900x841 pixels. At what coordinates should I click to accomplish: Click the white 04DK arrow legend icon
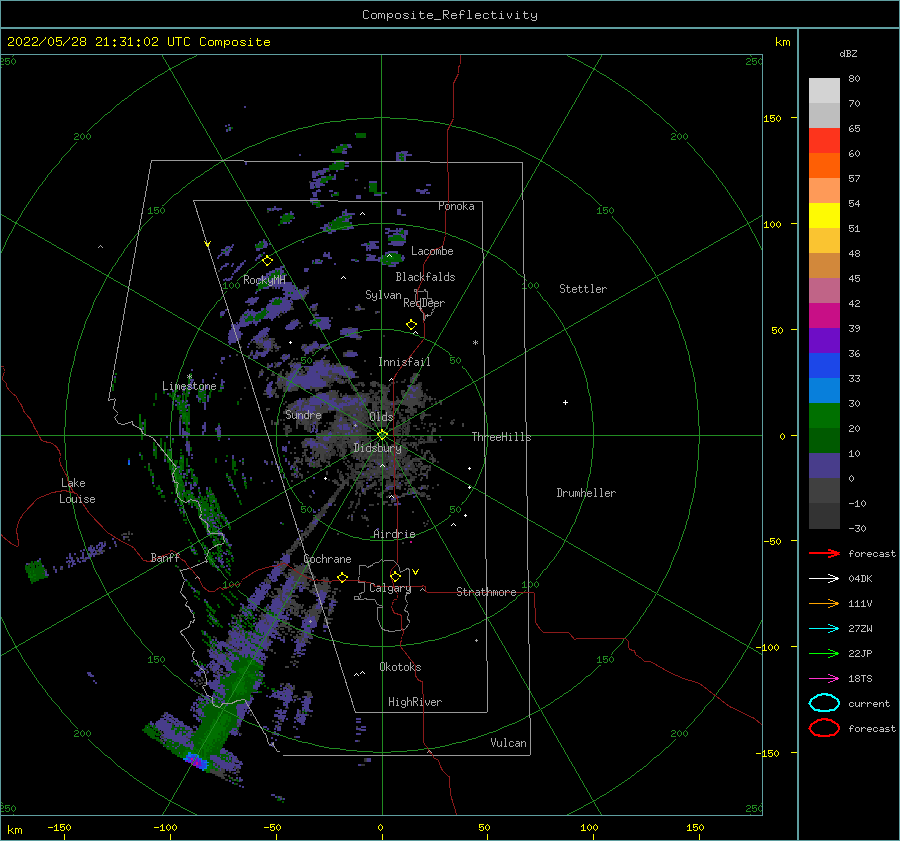tap(824, 579)
